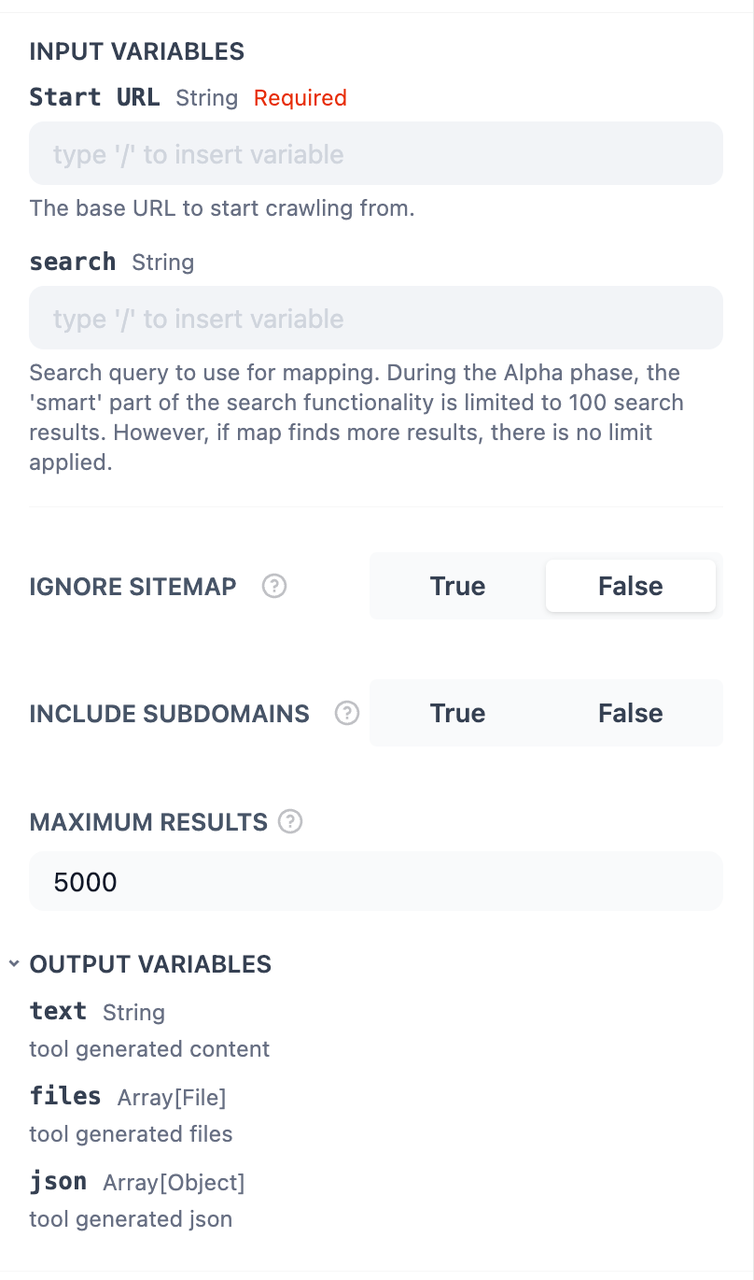Image resolution: width=754 pixels, height=1280 pixels.
Task: Click the INCLUDE SUBDOMAINS help question-mark icon
Action: (x=347, y=713)
